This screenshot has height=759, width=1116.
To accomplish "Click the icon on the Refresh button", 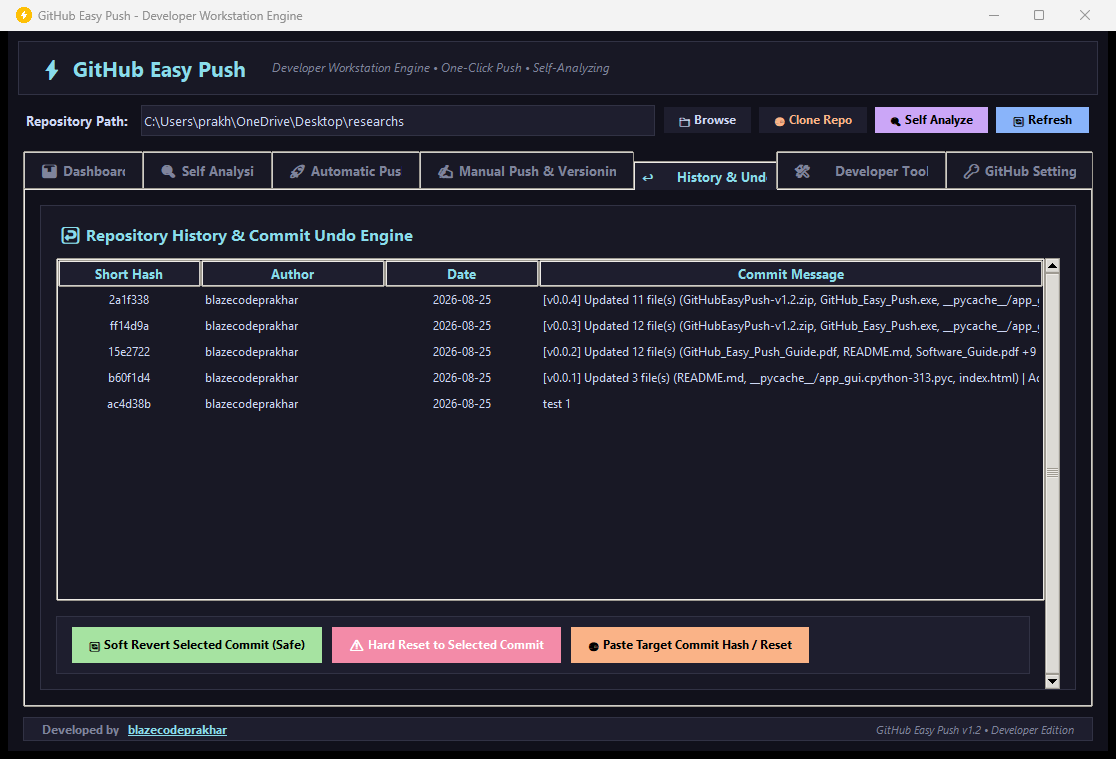I will tap(1018, 122).
